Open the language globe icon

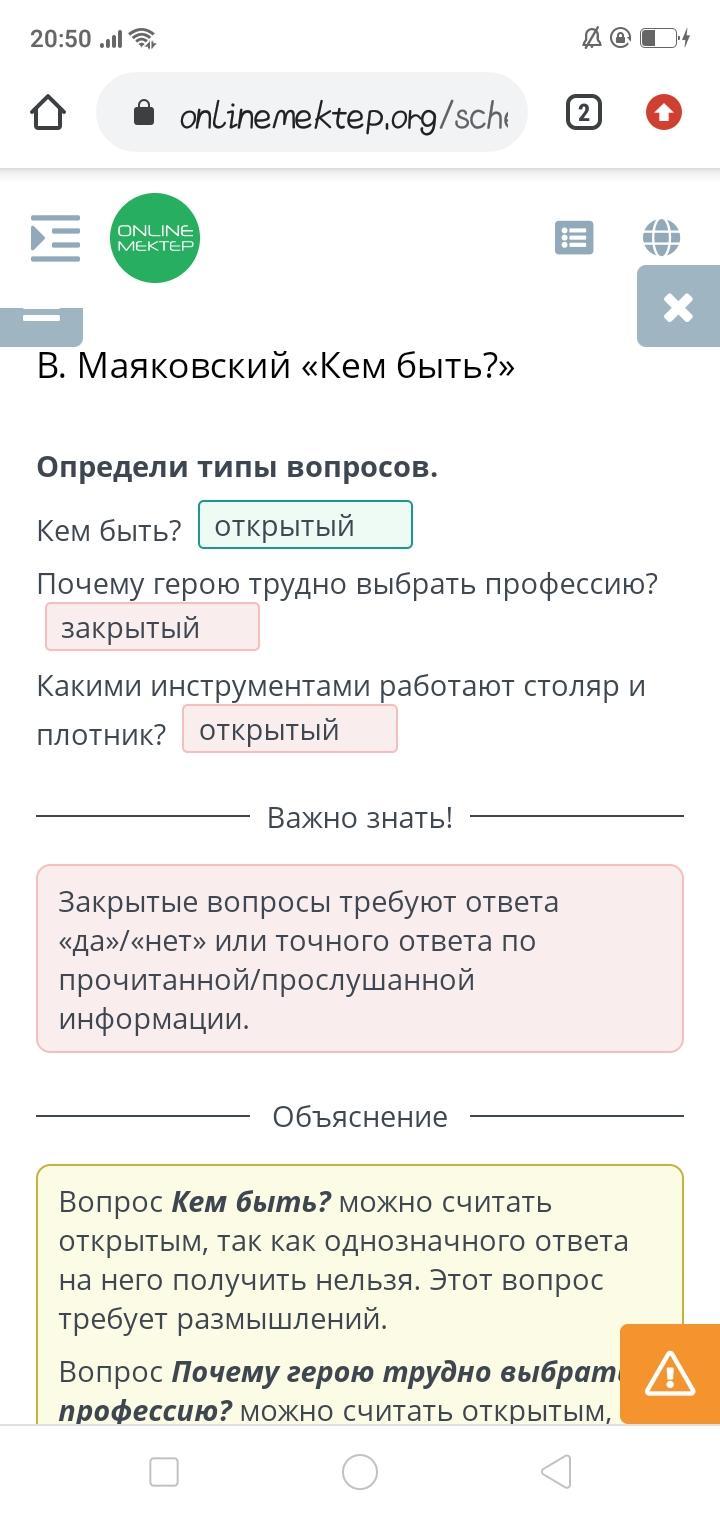pyautogui.click(x=662, y=238)
